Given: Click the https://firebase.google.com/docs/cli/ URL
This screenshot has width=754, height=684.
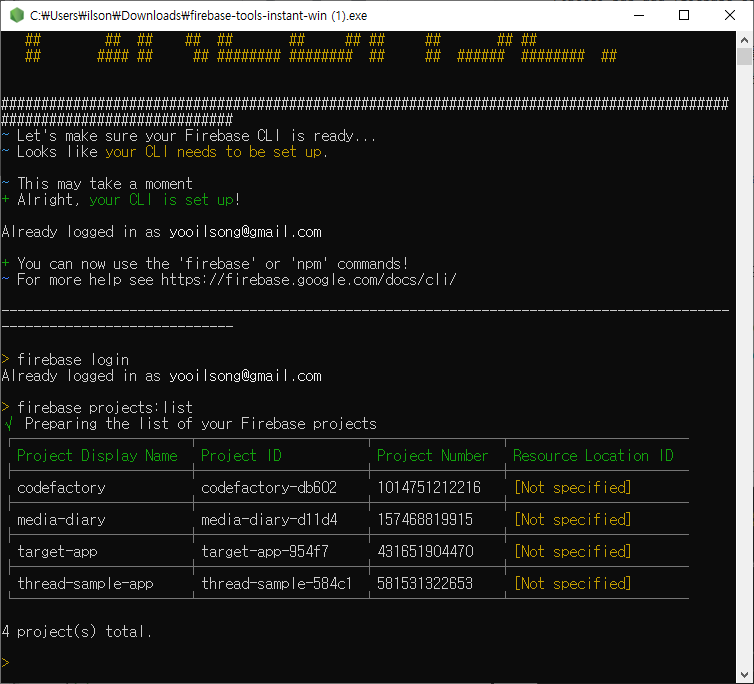Looking at the screenshot, I should click(x=308, y=279).
